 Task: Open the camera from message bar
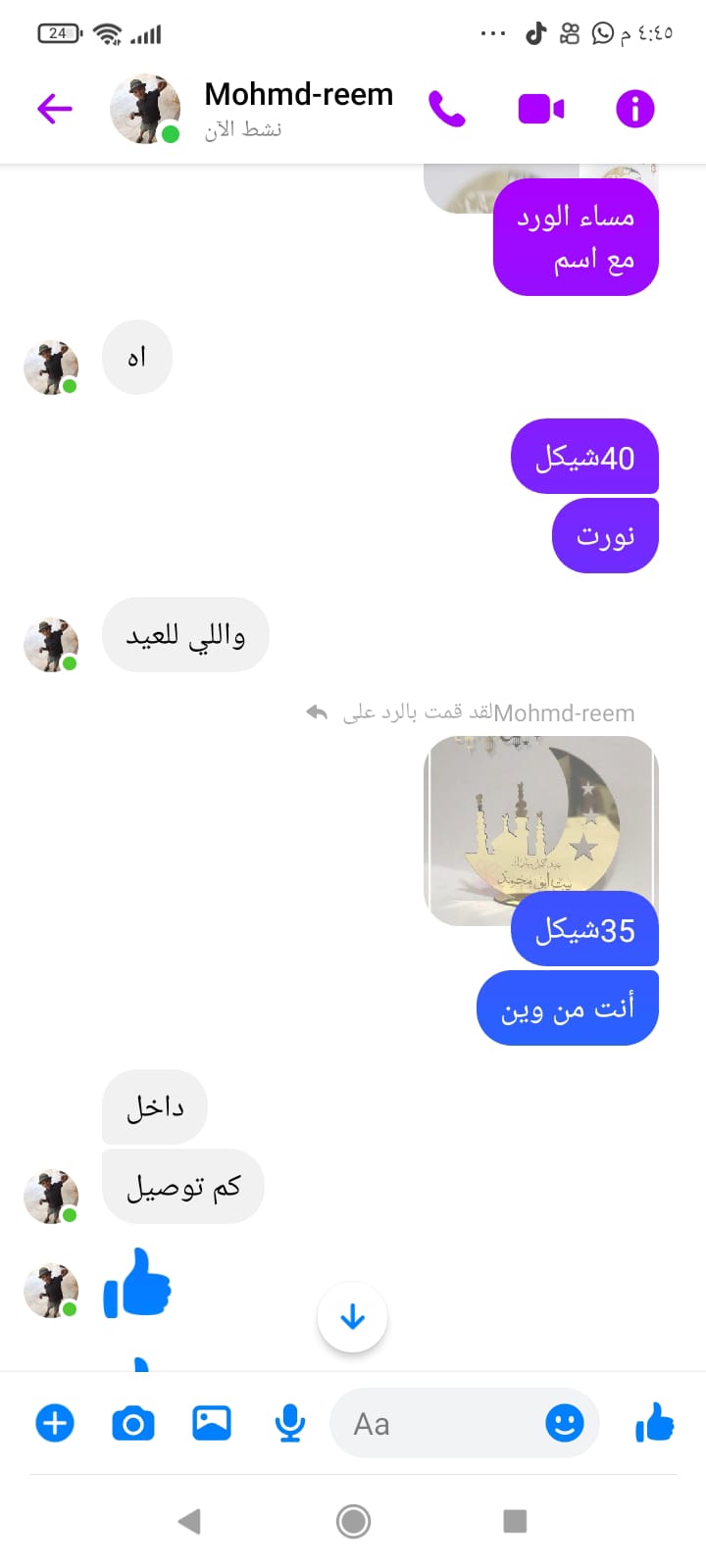click(x=133, y=1423)
